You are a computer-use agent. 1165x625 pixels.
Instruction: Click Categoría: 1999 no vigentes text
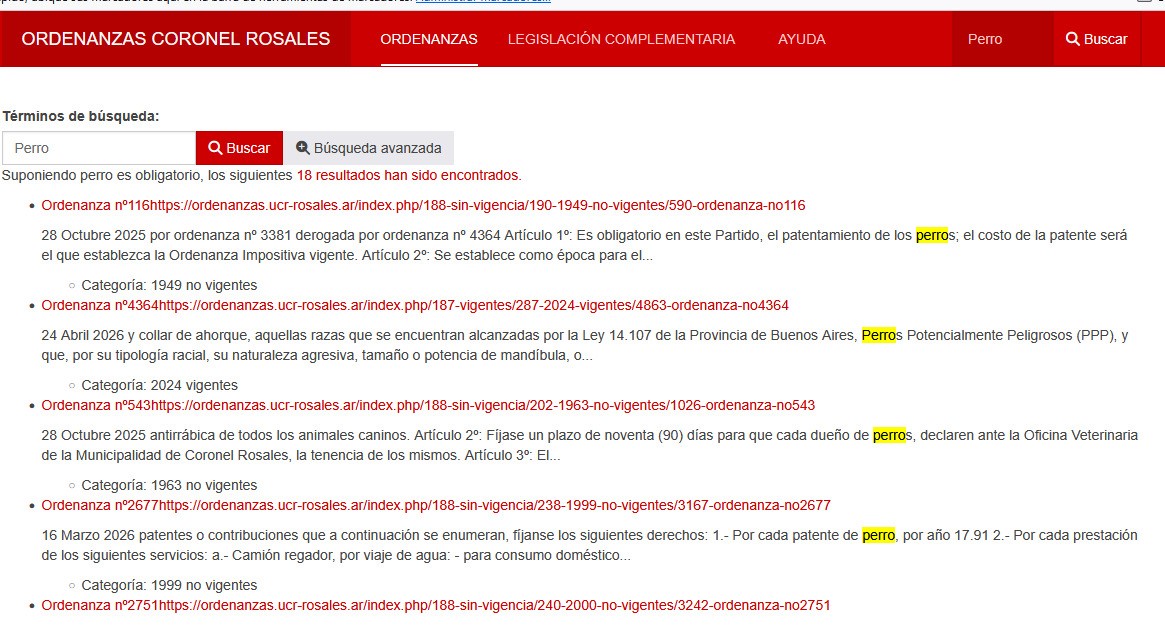(169, 585)
